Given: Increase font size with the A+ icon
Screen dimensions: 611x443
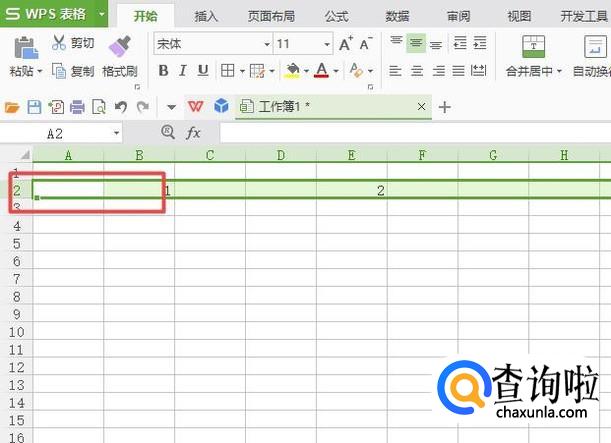Looking at the screenshot, I should pos(345,44).
